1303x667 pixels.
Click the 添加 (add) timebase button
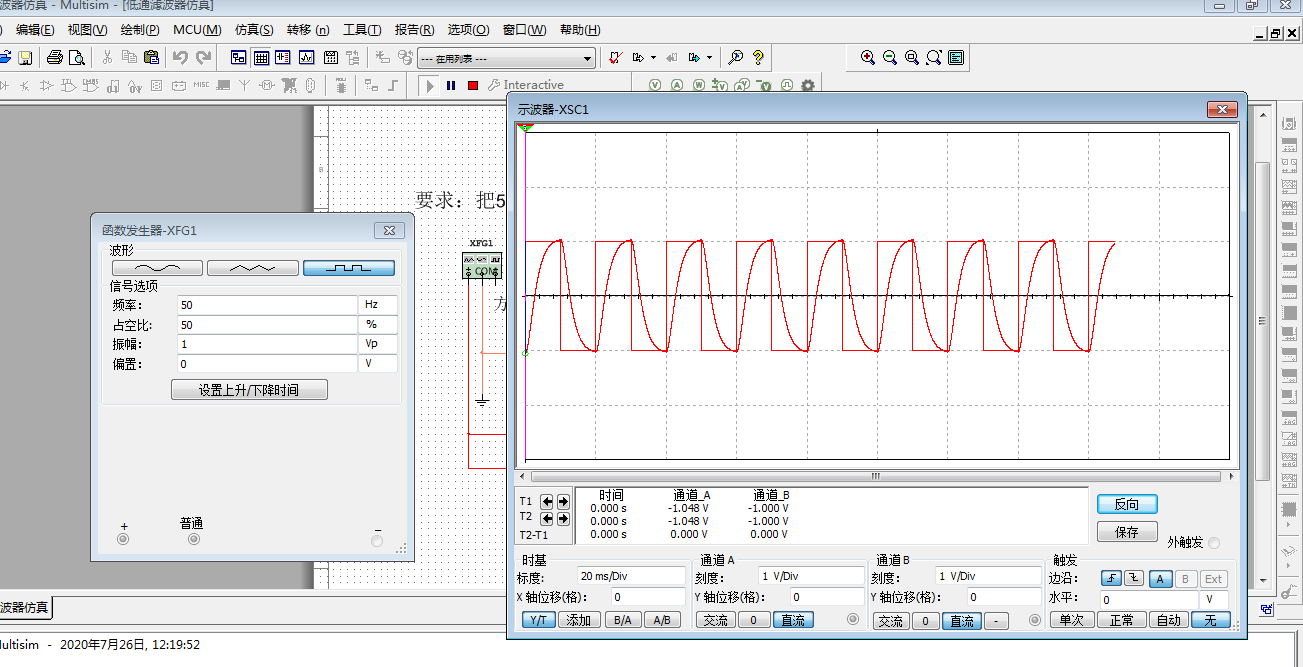coord(579,620)
